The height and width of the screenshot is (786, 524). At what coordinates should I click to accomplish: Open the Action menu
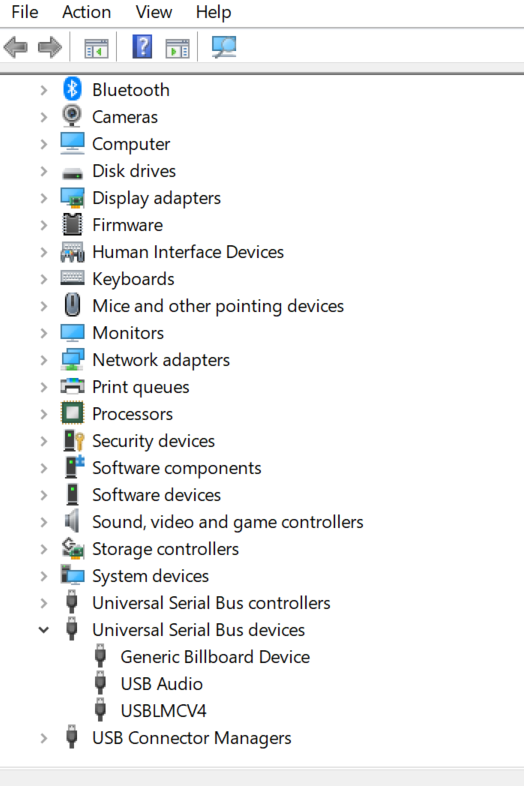tap(86, 12)
